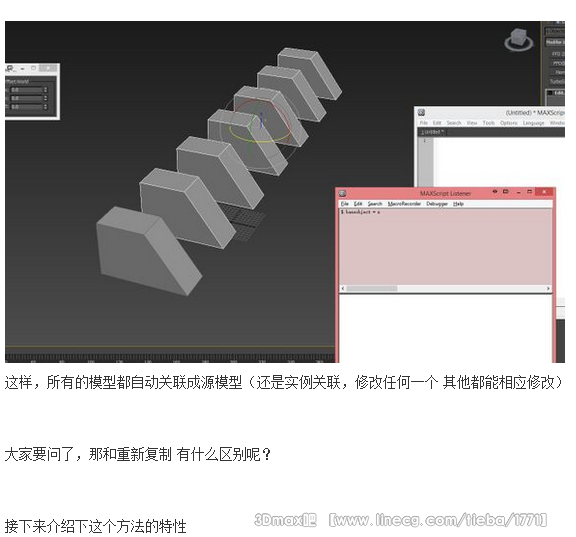Click the first offset value field in transform dialog
Screen dimensions: 576x537
coord(26,90)
